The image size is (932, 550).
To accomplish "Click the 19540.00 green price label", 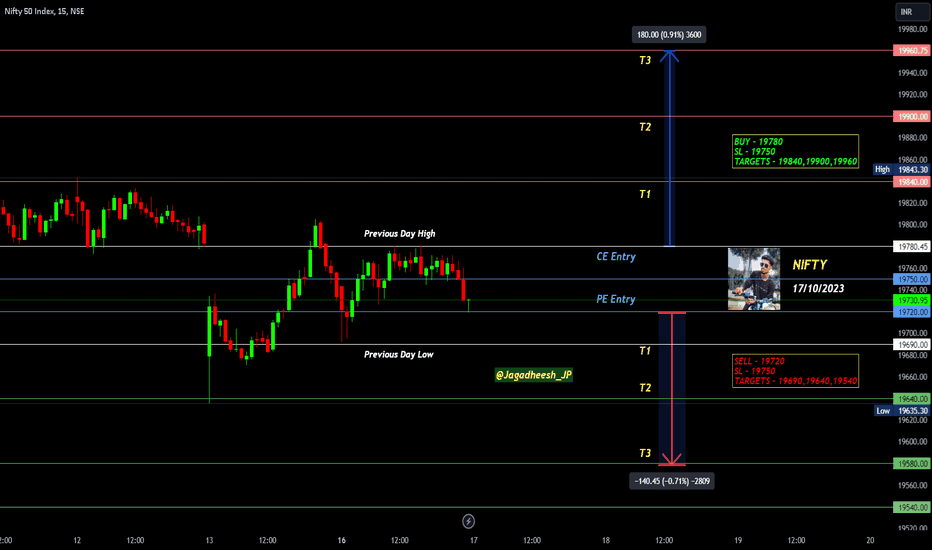I will [912, 508].
